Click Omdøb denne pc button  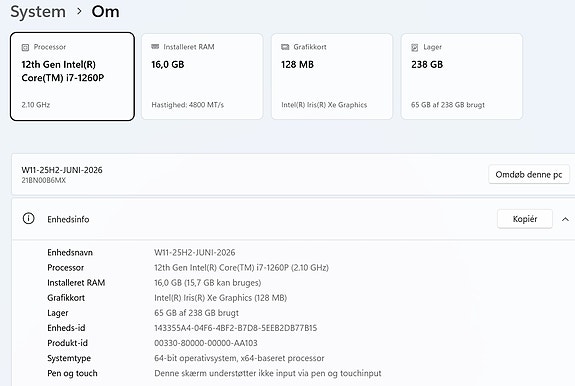(529, 174)
